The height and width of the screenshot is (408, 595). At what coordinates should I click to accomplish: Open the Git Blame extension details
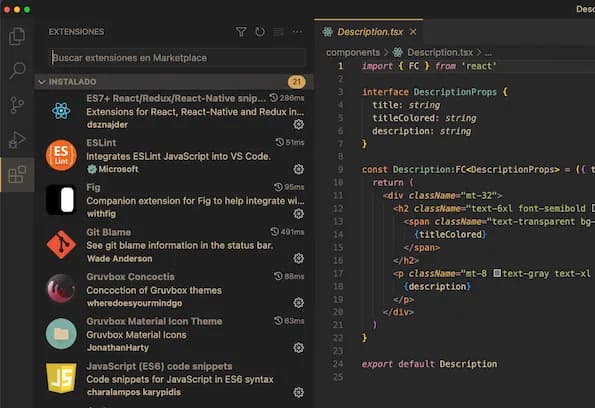[109, 232]
